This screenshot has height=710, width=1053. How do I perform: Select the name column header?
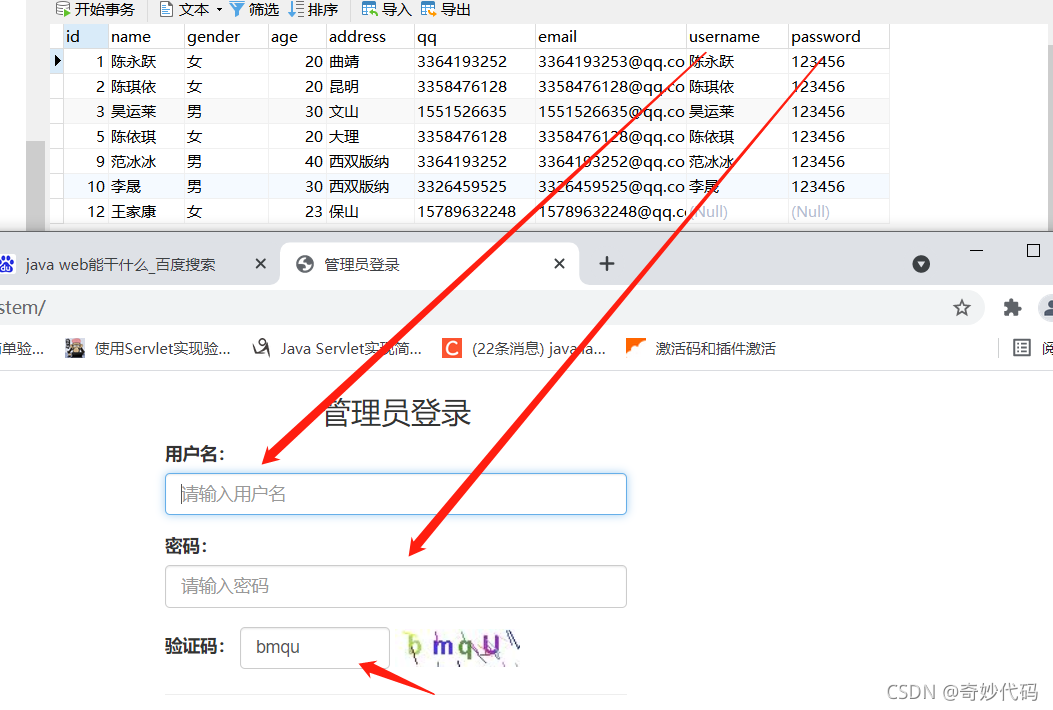[x=146, y=36]
